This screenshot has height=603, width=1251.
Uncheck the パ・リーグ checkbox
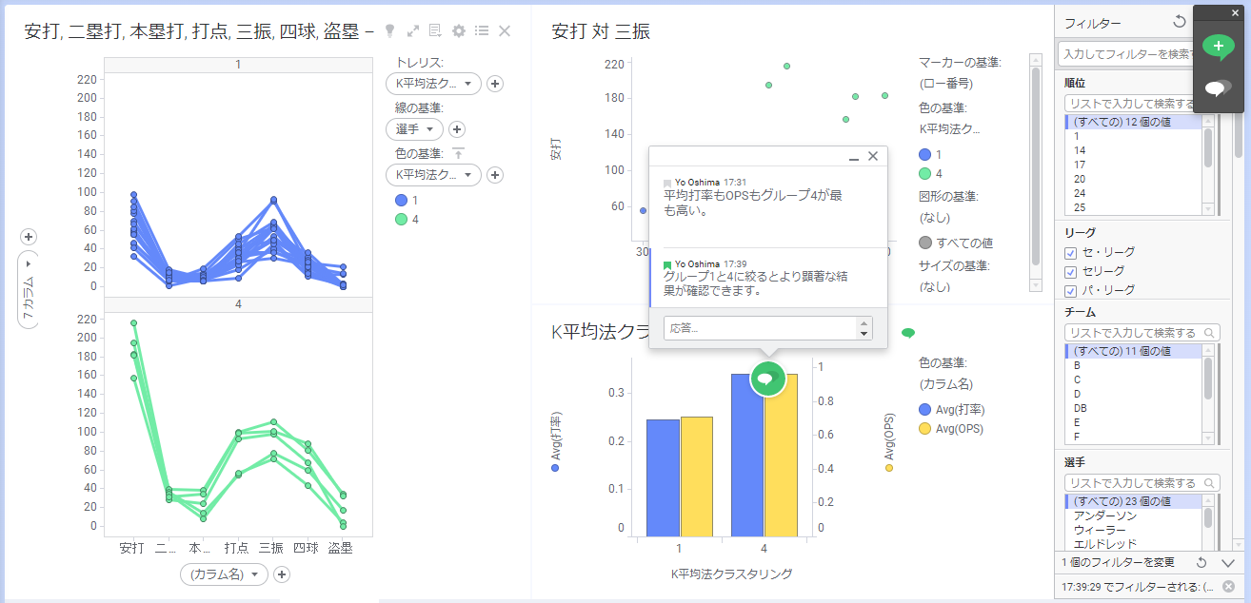coord(1072,290)
